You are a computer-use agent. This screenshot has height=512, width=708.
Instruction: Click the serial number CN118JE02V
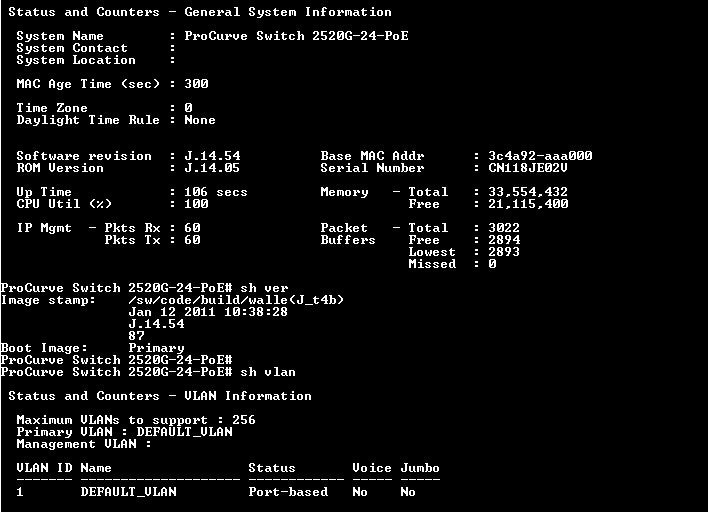pos(528,168)
